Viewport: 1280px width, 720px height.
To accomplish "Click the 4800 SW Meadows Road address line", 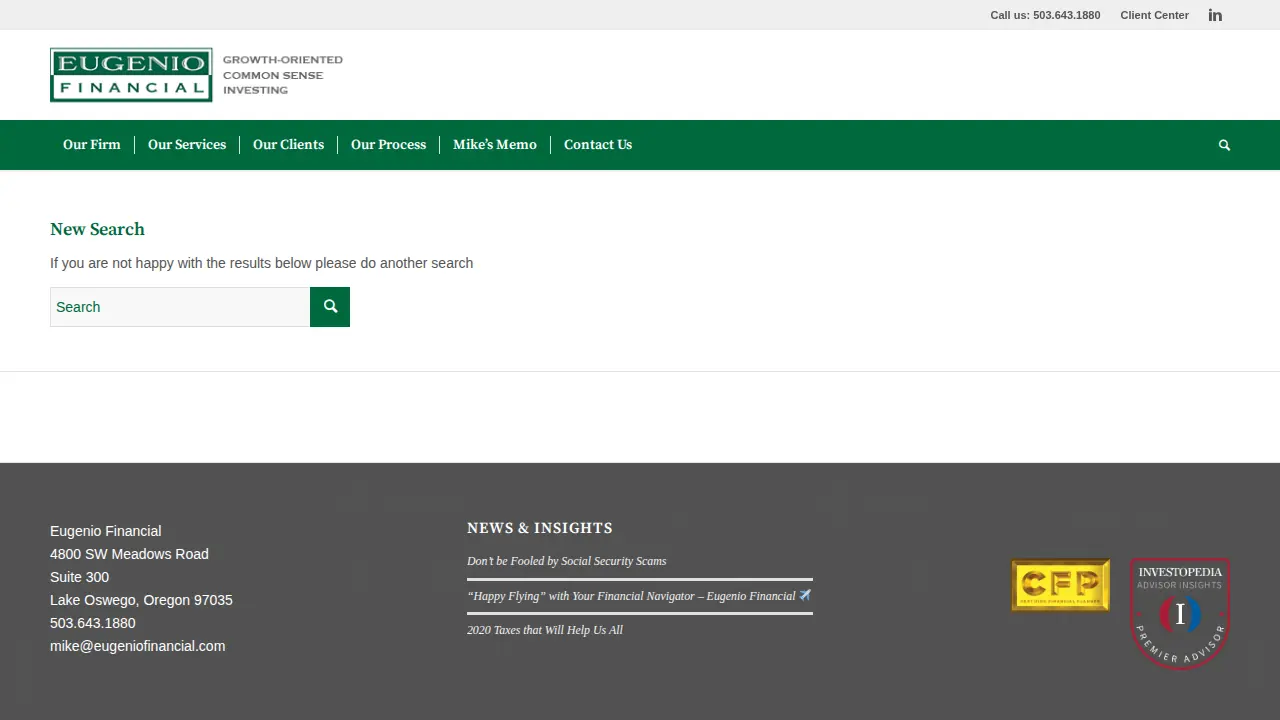I will pyautogui.click(x=129, y=554).
